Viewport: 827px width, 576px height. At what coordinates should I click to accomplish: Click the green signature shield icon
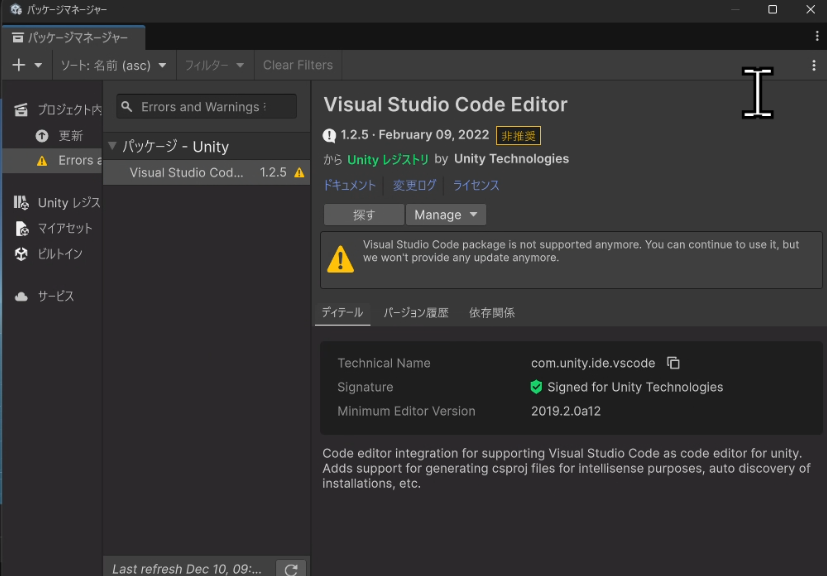coord(536,387)
